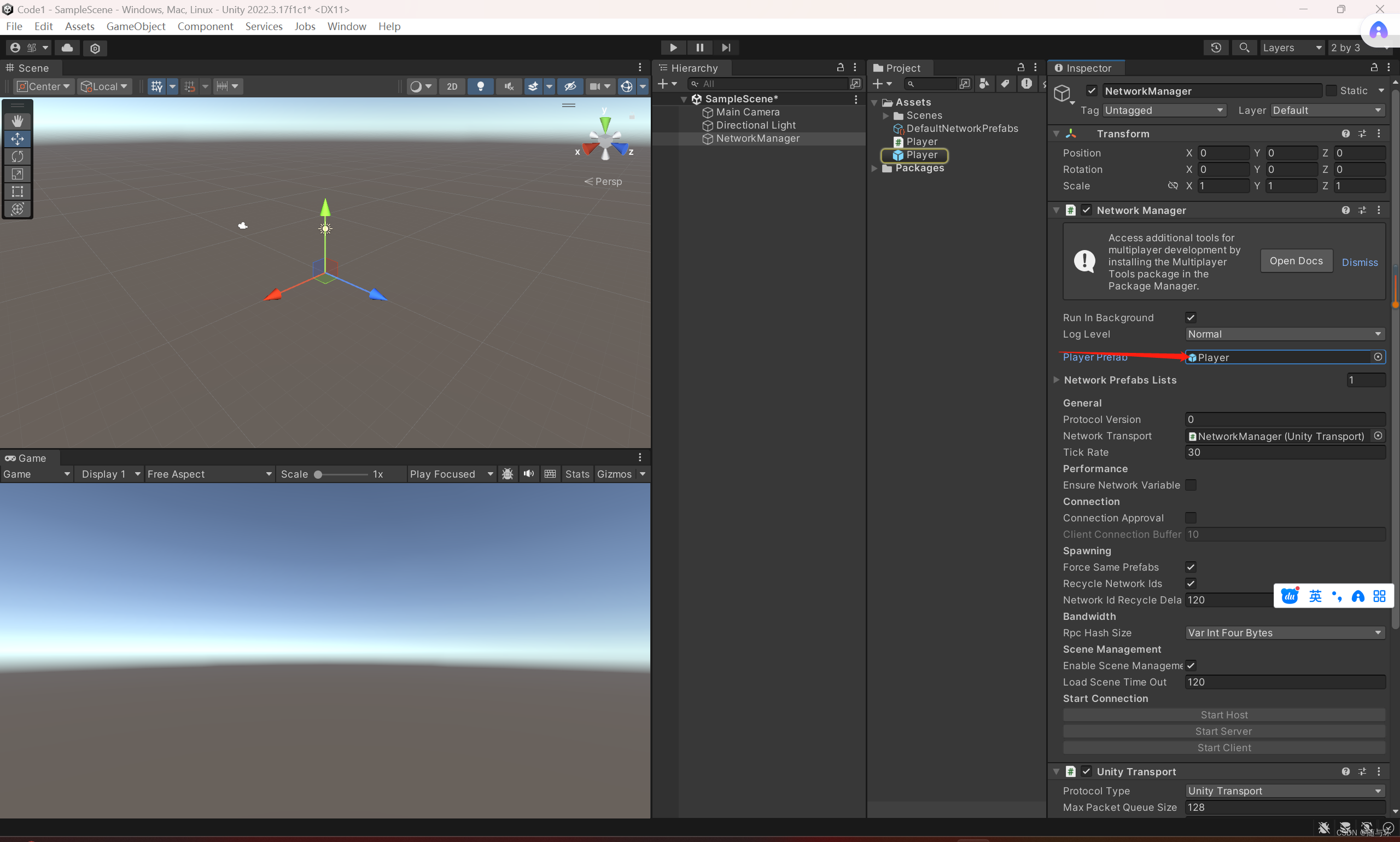Toggle 2D view mode in Scene view
Screen dimensions: 1400x842
tap(452, 86)
